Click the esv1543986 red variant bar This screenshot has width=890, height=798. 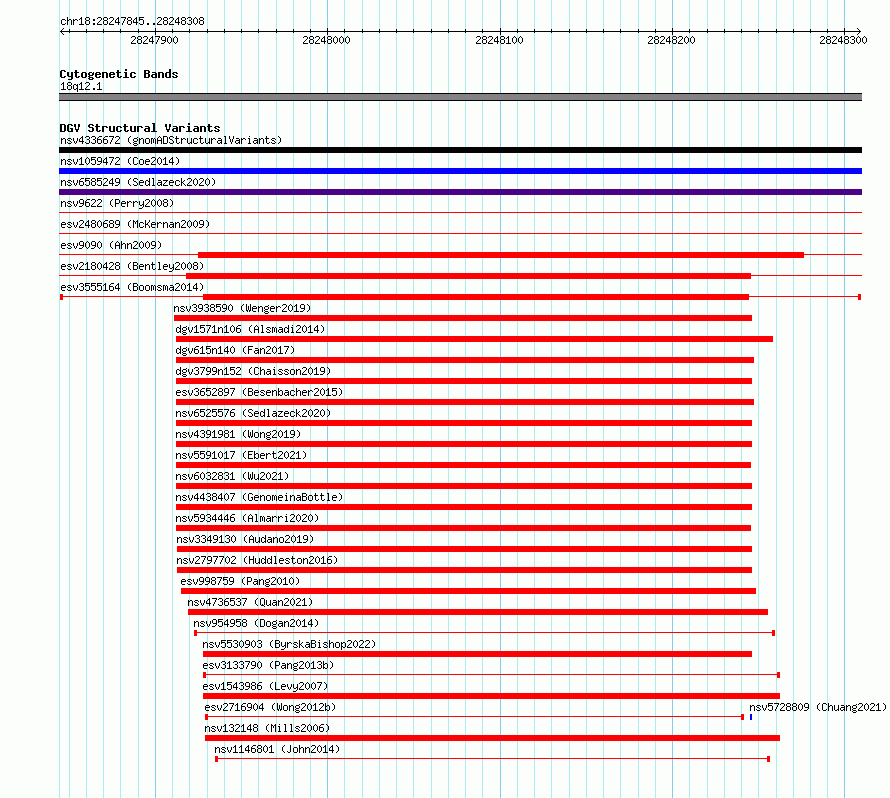click(x=492, y=696)
